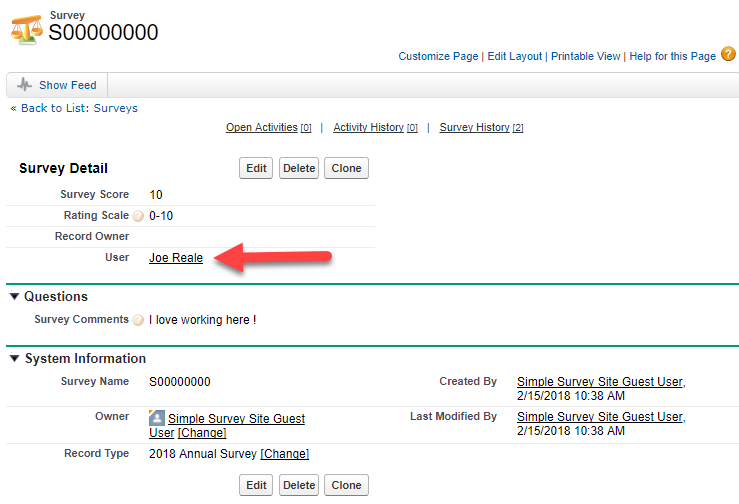739x504 pixels.
Task: Click the Survey scales icon in the header
Action: (26, 30)
